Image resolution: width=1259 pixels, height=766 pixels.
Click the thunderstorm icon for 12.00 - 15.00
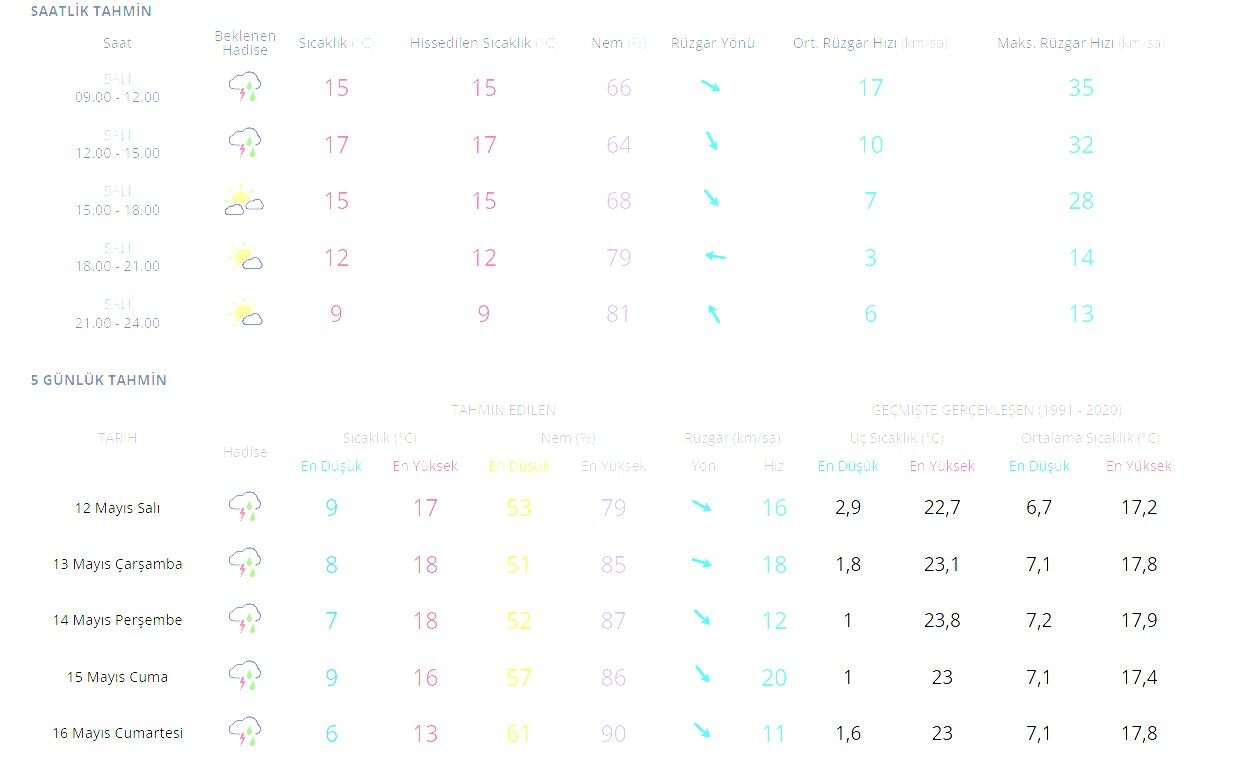[245, 144]
